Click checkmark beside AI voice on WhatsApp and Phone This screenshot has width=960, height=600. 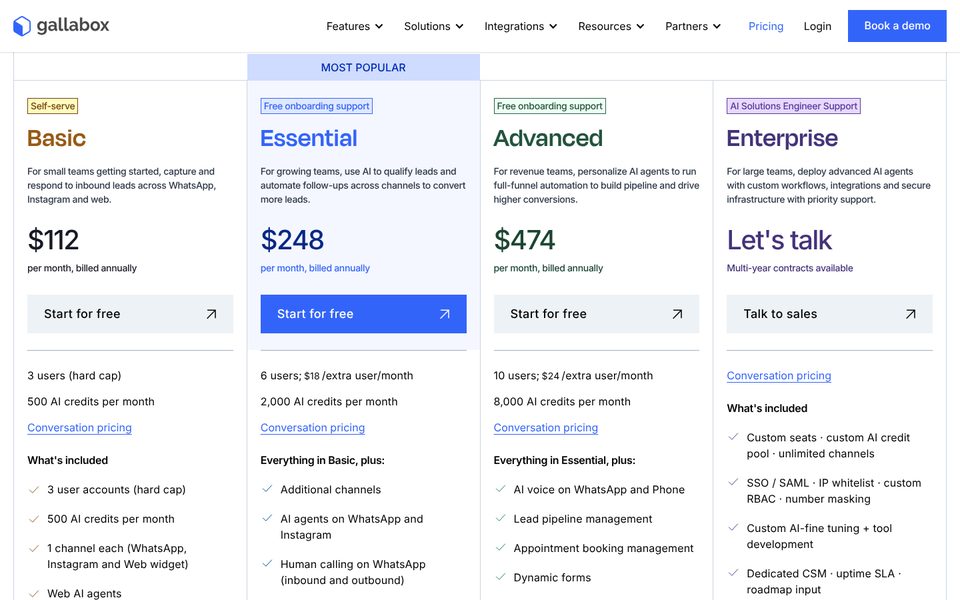pyautogui.click(x=500, y=489)
